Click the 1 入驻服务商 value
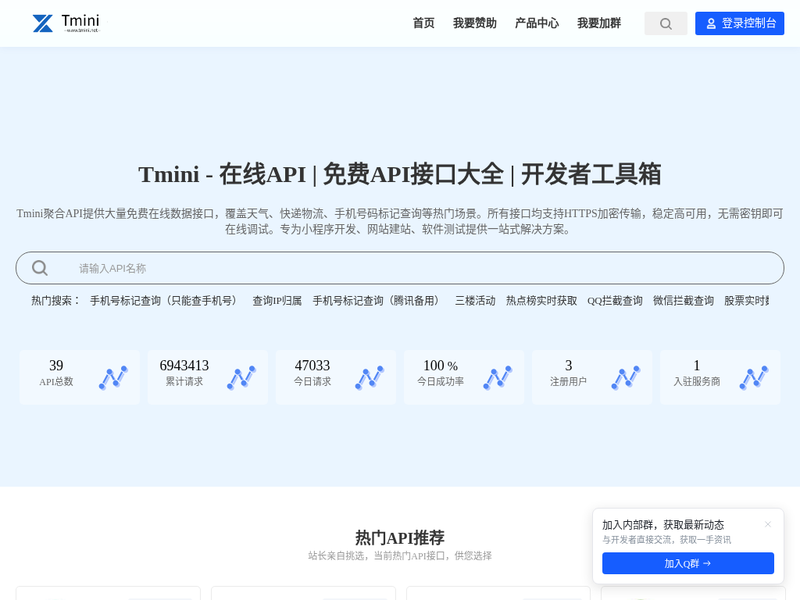The width and height of the screenshot is (800, 600). [x=696, y=365]
